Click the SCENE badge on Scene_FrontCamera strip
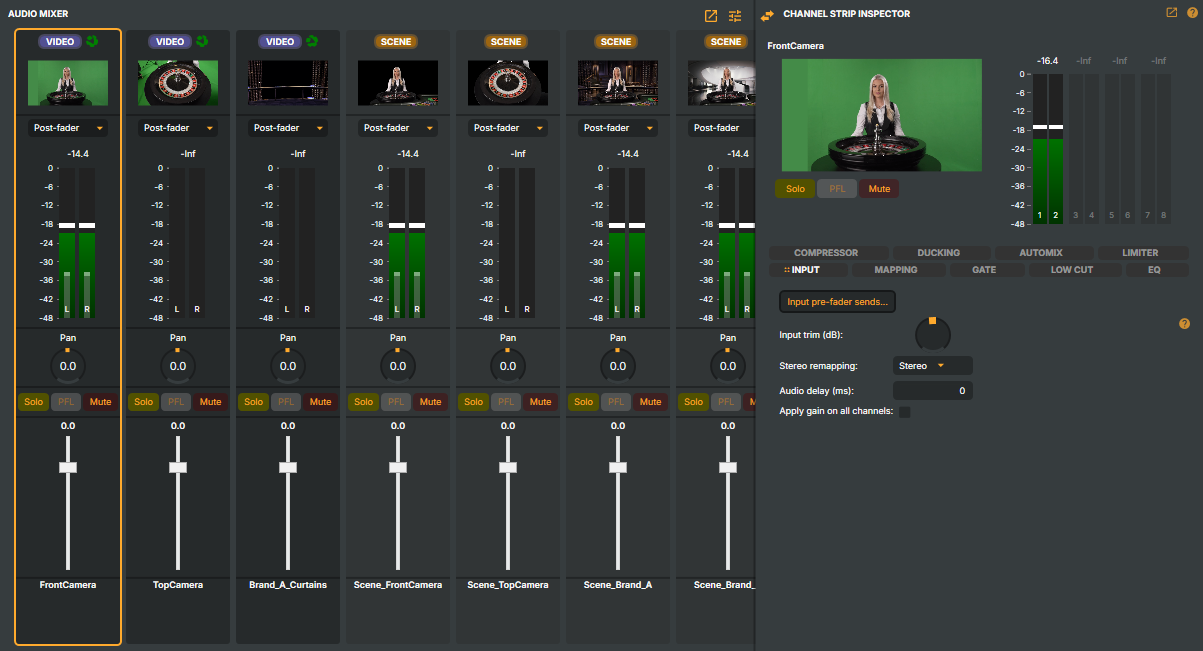The image size is (1203, 651). click(x=396, y=42)
